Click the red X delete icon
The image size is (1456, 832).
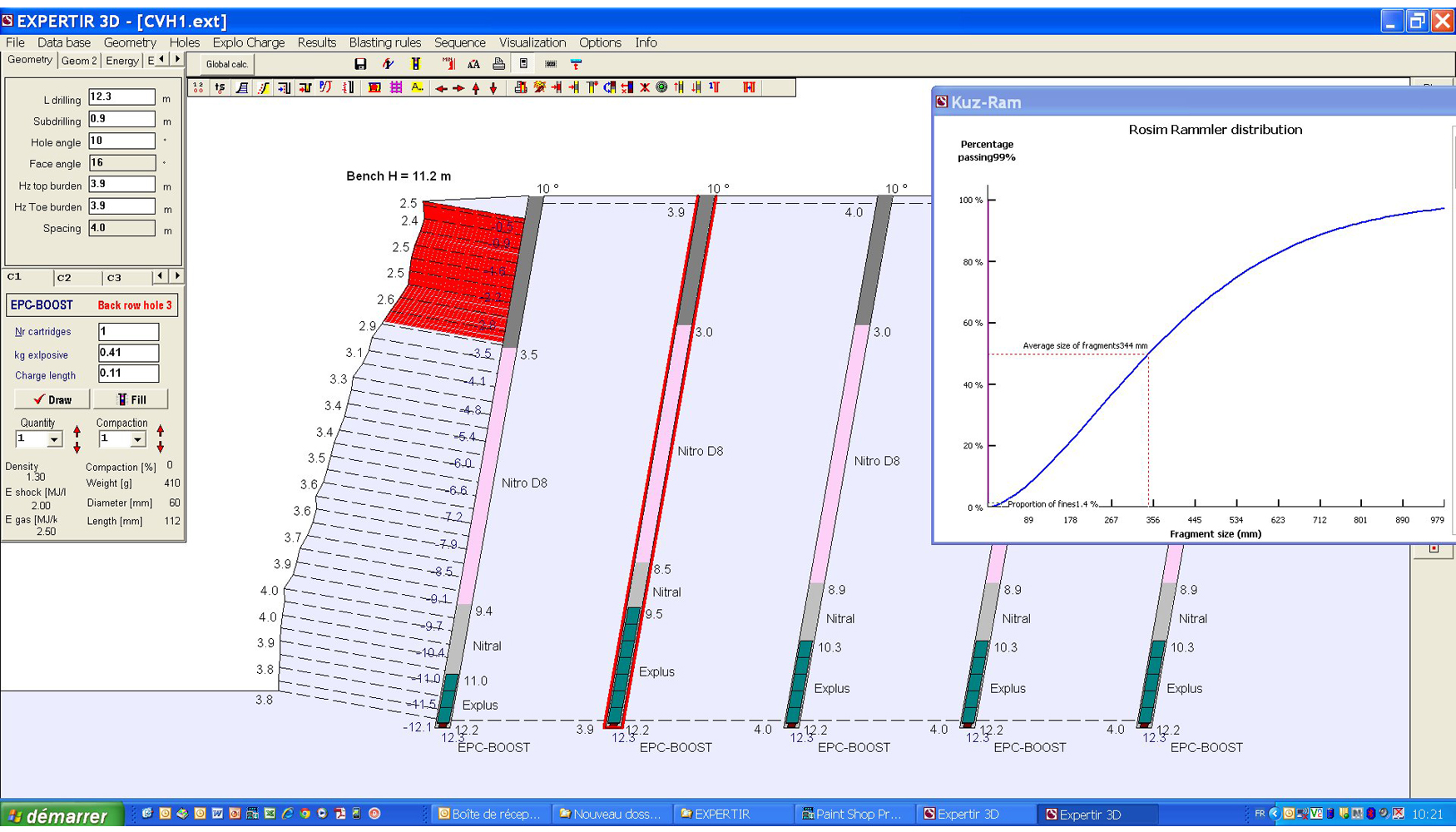644,87
